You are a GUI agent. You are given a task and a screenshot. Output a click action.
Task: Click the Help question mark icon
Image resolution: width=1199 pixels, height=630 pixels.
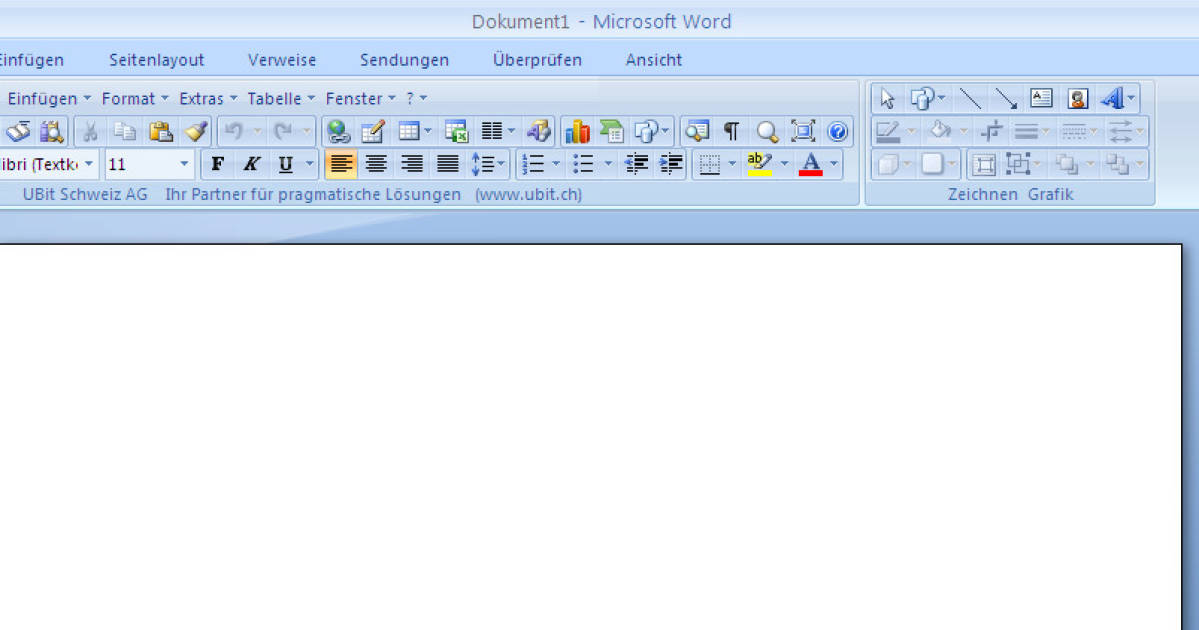[838, 131]
